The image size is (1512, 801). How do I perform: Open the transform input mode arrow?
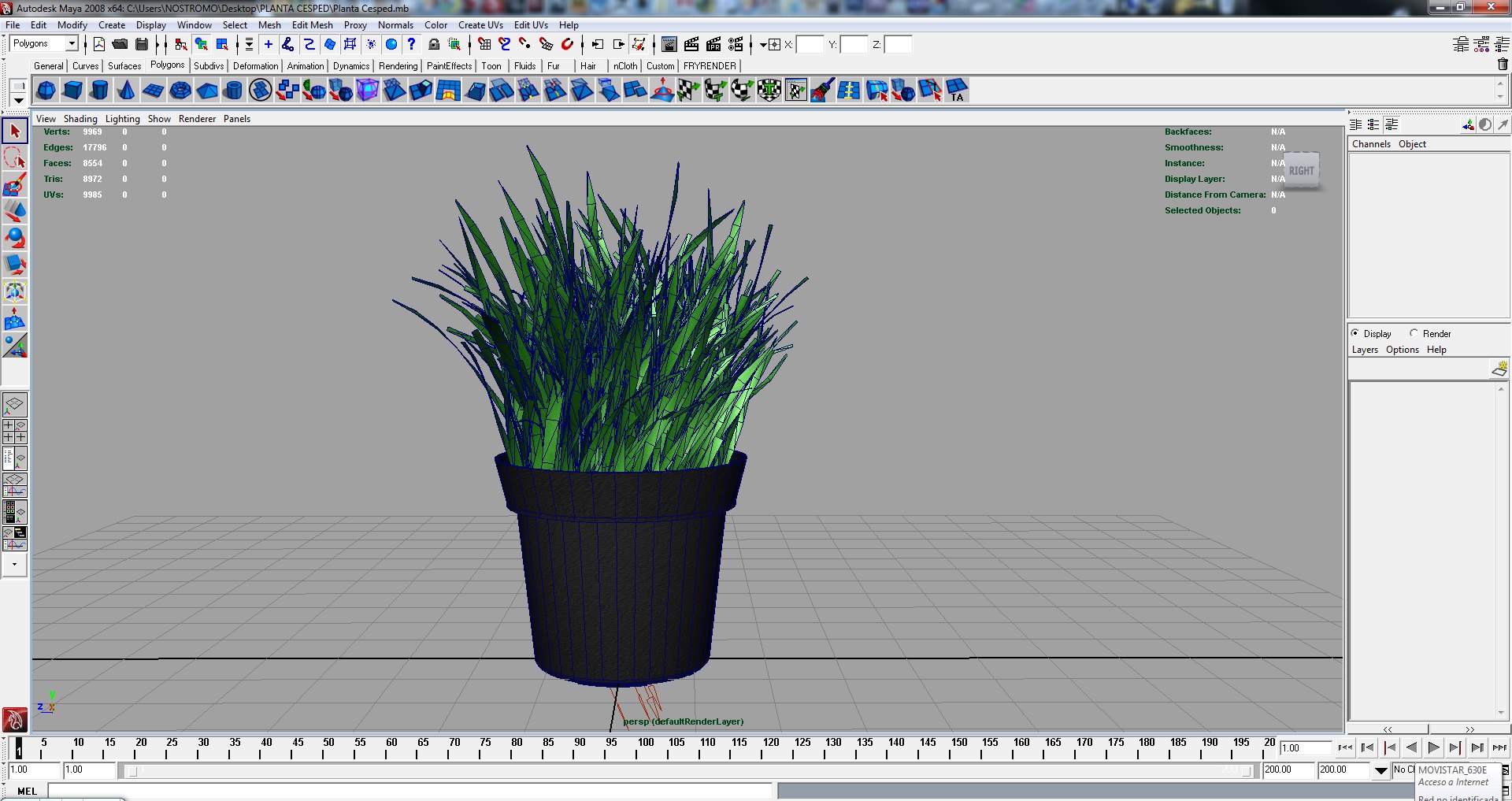[x=763, y=45]
